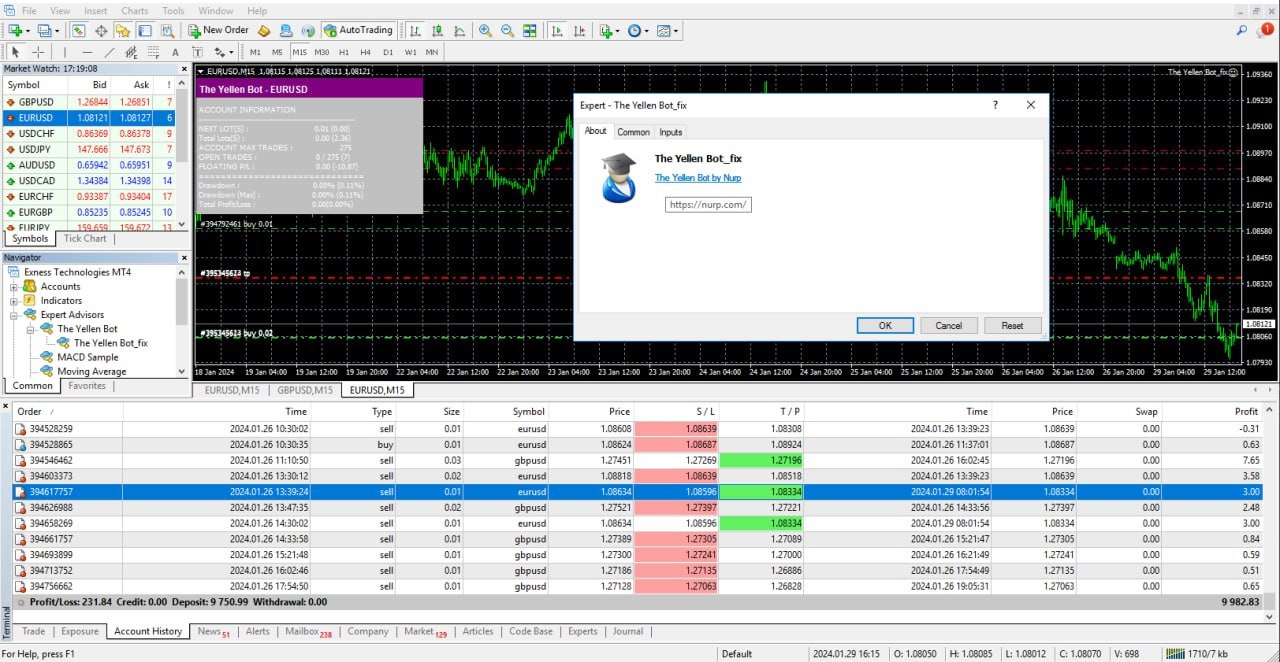The image size is (1280, 662).
Task: Open Tile Windows chart layout
Action: pyautogui.click(x=530, y=31)
